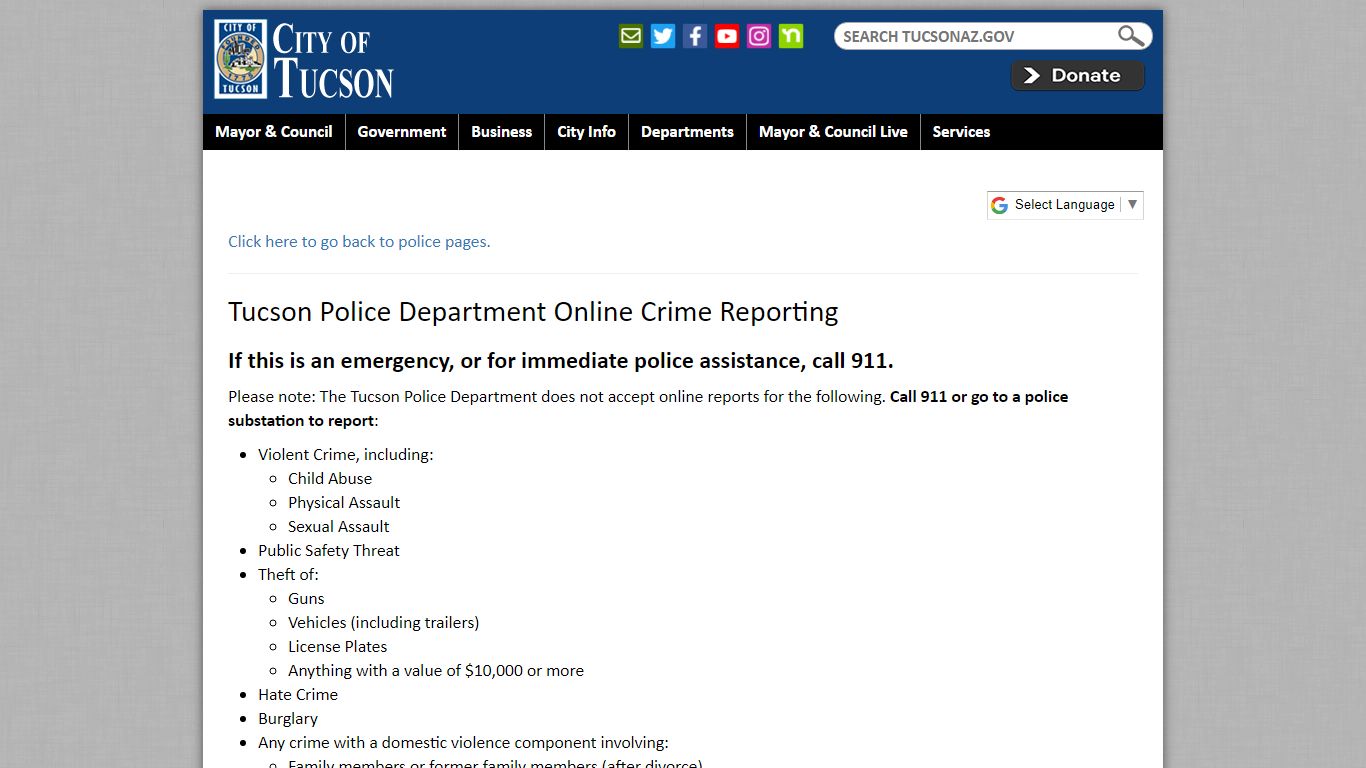The image size is (1366, 768).
Task: Click the 'Theft of:' list item
Action: pyautogui.click(x=288, y=575)
